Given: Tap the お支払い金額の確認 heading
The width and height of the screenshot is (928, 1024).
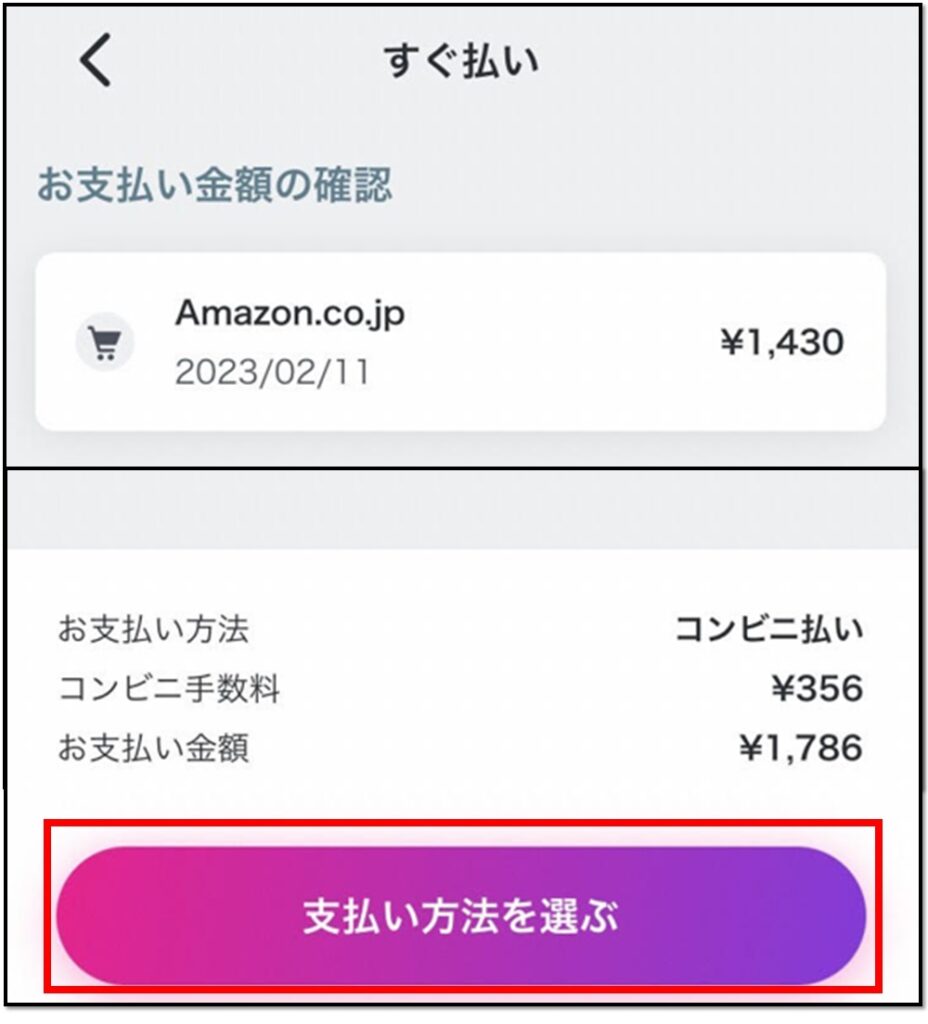Looking at the screenshot, I should pos(214,186).
